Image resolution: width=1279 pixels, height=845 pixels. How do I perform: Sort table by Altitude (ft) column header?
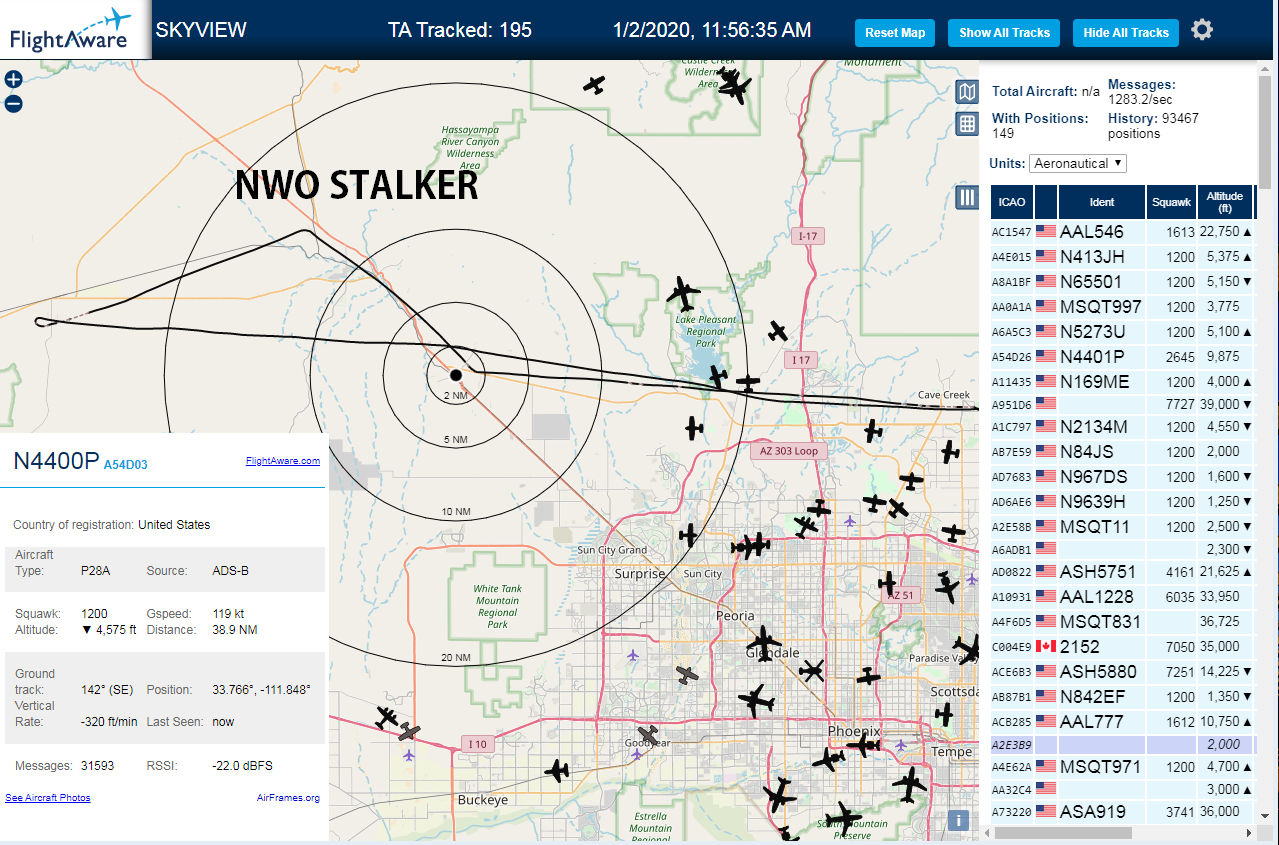1225,202
